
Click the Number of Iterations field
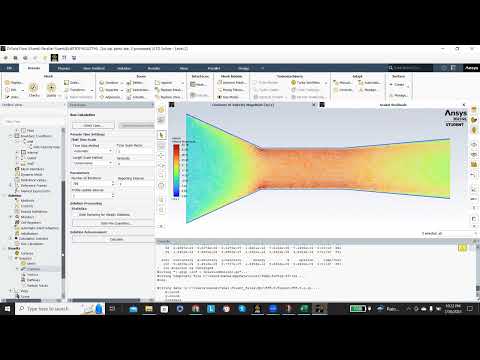[x=91, y=184]
